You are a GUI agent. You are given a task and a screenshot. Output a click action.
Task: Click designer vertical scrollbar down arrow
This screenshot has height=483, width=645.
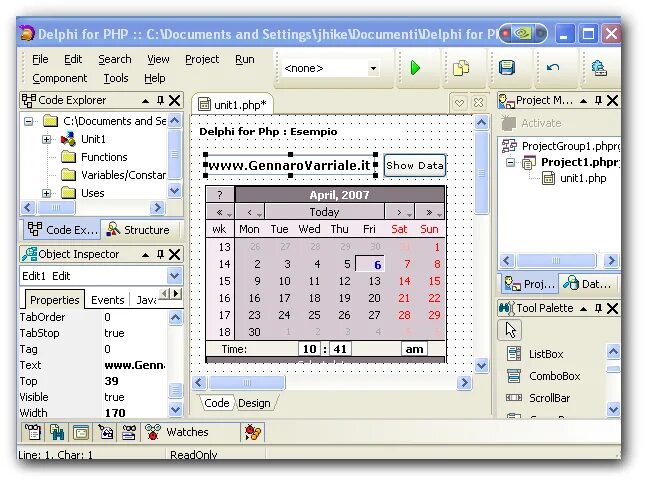tap(481, 365)
